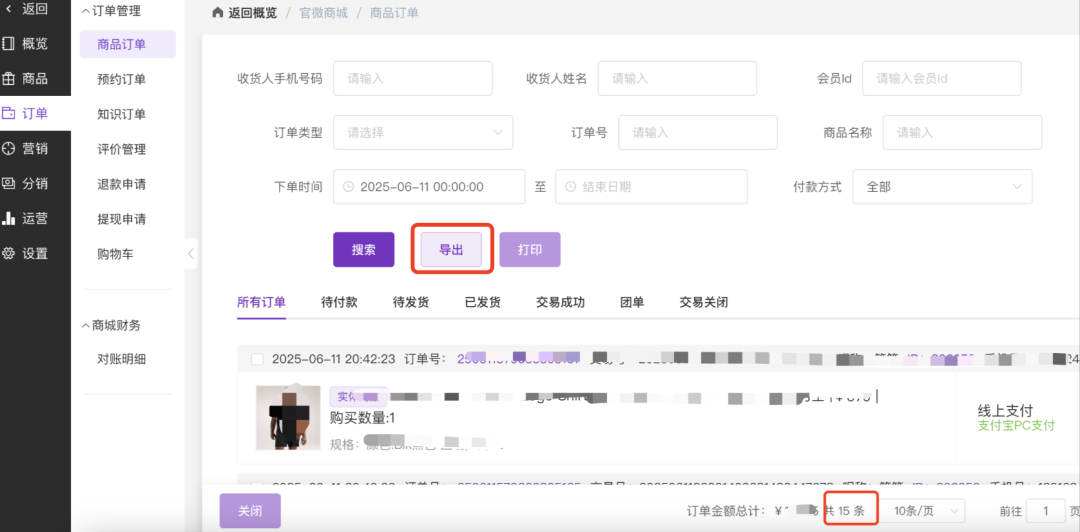Open 退款申请 in the side menu
The height and width of the screenshot is (532, 1080).
pyautogui.click(x=121, y=184)
